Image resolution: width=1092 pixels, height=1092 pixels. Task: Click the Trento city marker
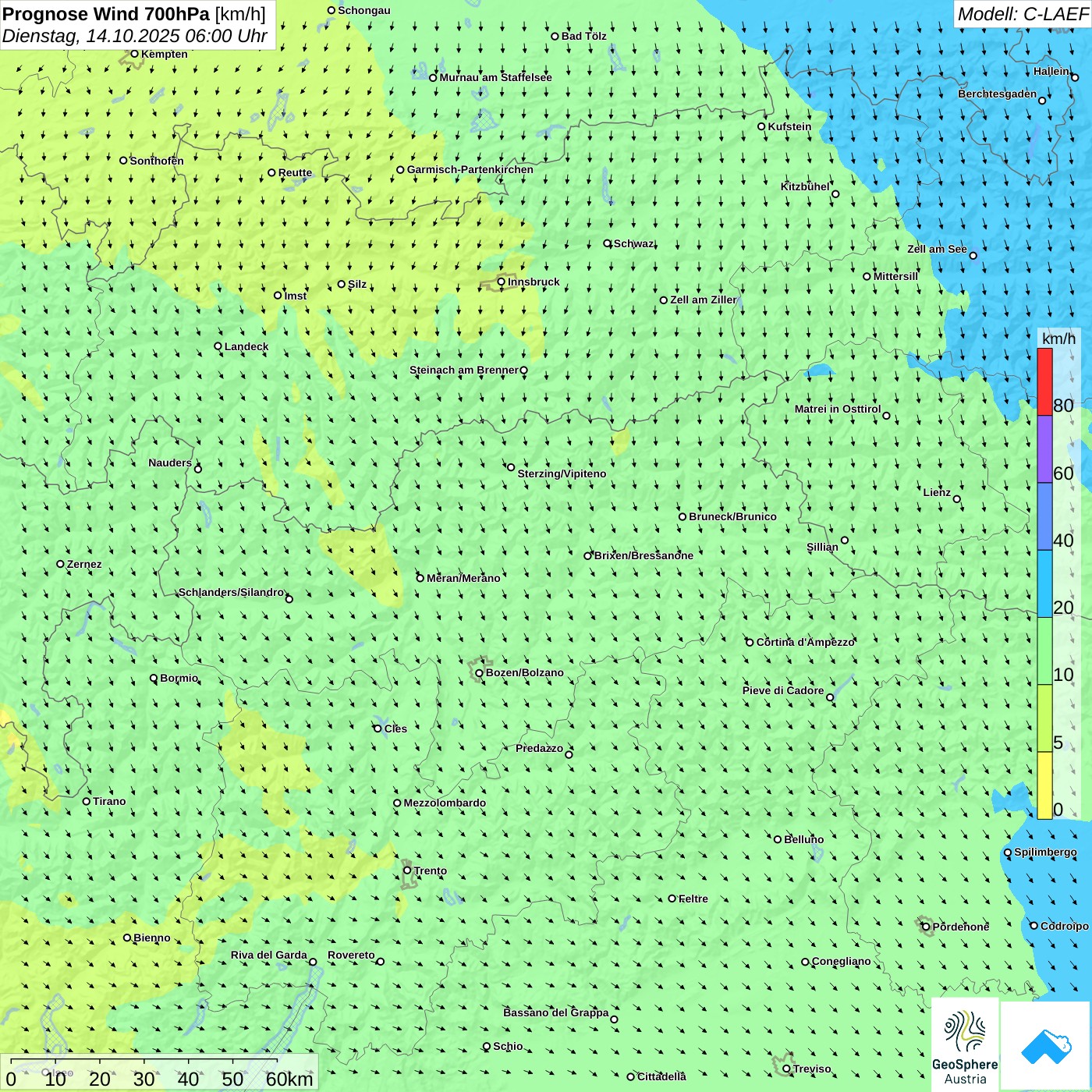tap(407, 870)
